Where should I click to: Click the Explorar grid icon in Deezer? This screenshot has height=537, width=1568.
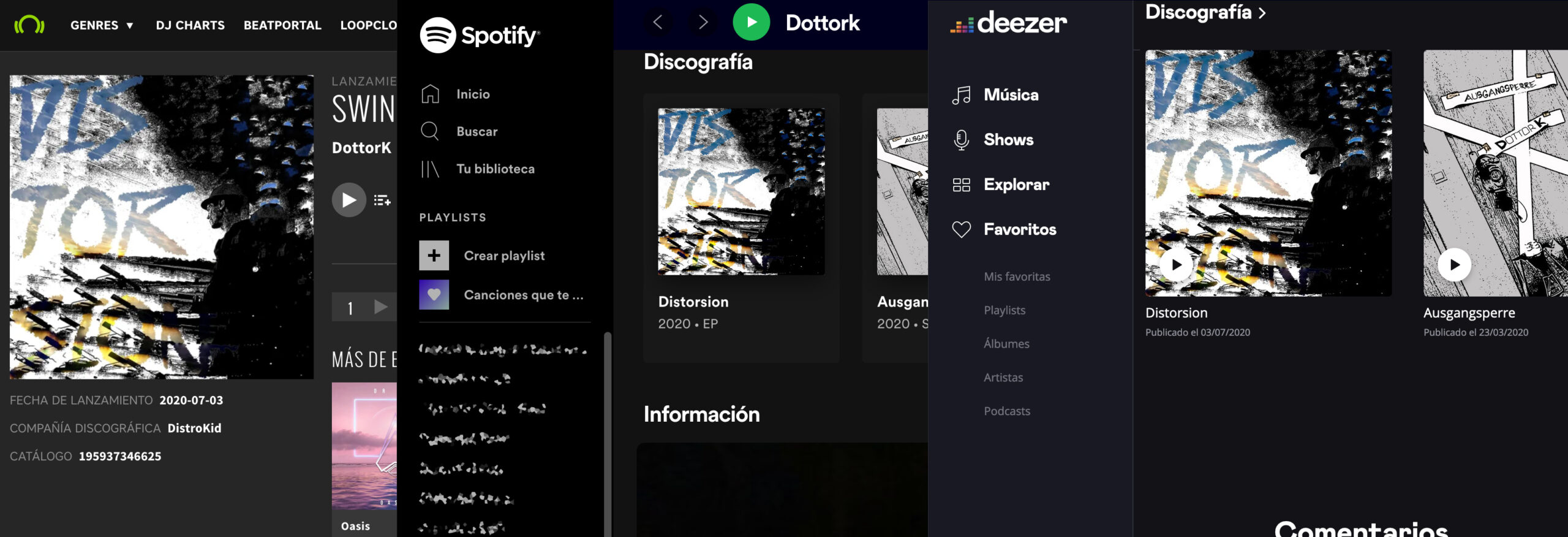pos(962,185)
